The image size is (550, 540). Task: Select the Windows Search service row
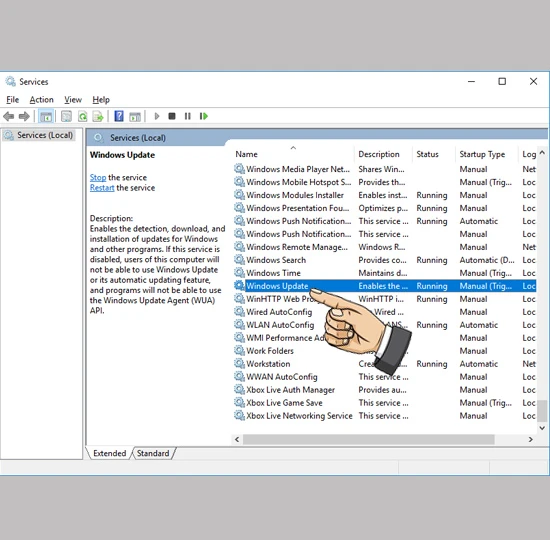(384, 260)
